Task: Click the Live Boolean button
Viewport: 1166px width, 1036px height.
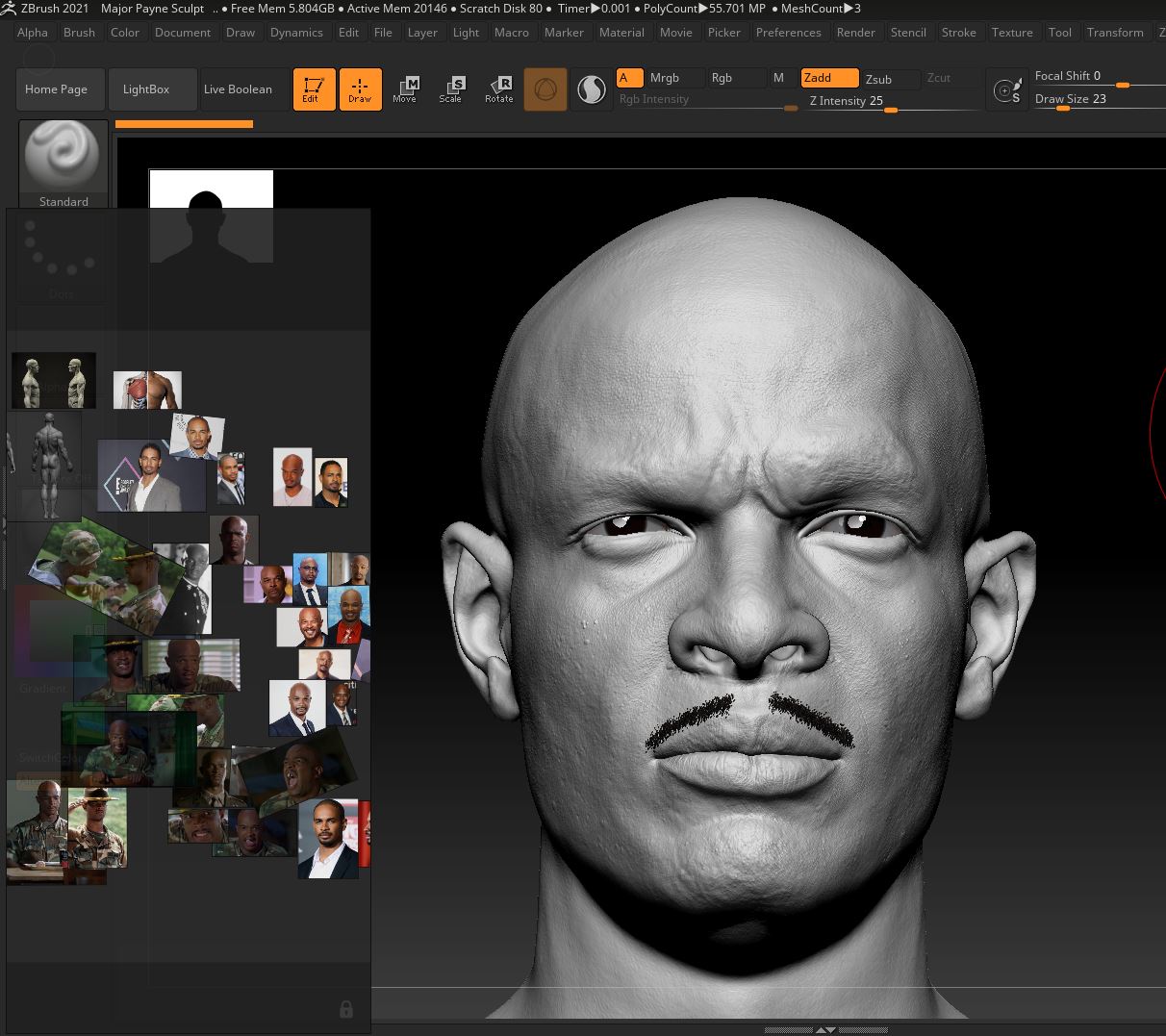Action: click(238, 88)
